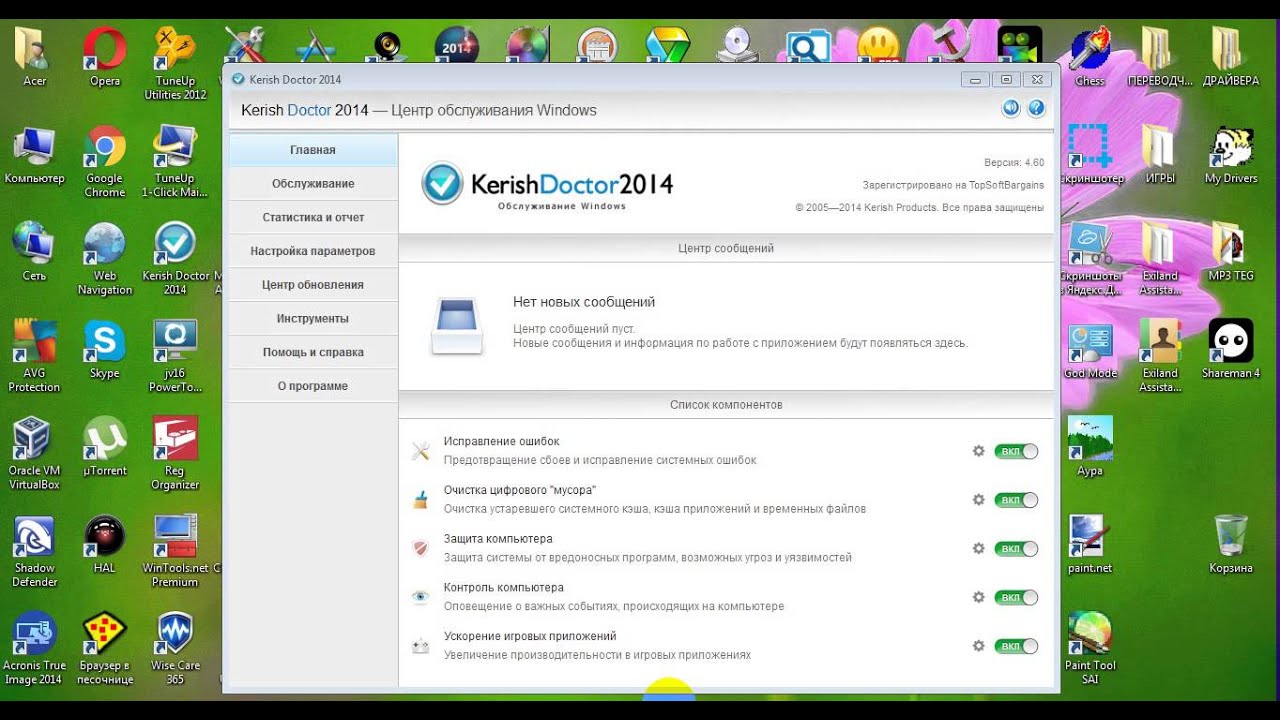Click the Ускорение игровых приложений gamepad icon
This screenshot has width=1280, height=720.
(x=421, y=646)
